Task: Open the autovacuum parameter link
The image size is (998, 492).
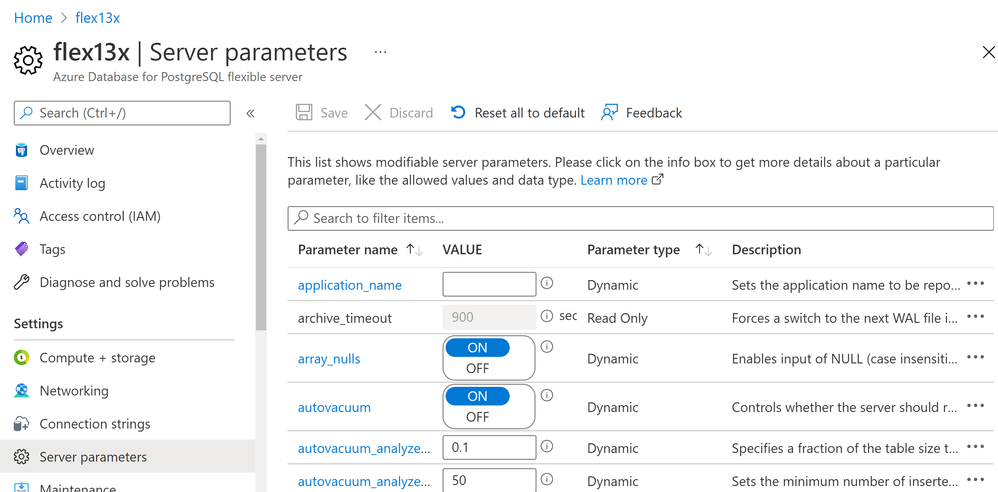Action: tap(334, 407)
